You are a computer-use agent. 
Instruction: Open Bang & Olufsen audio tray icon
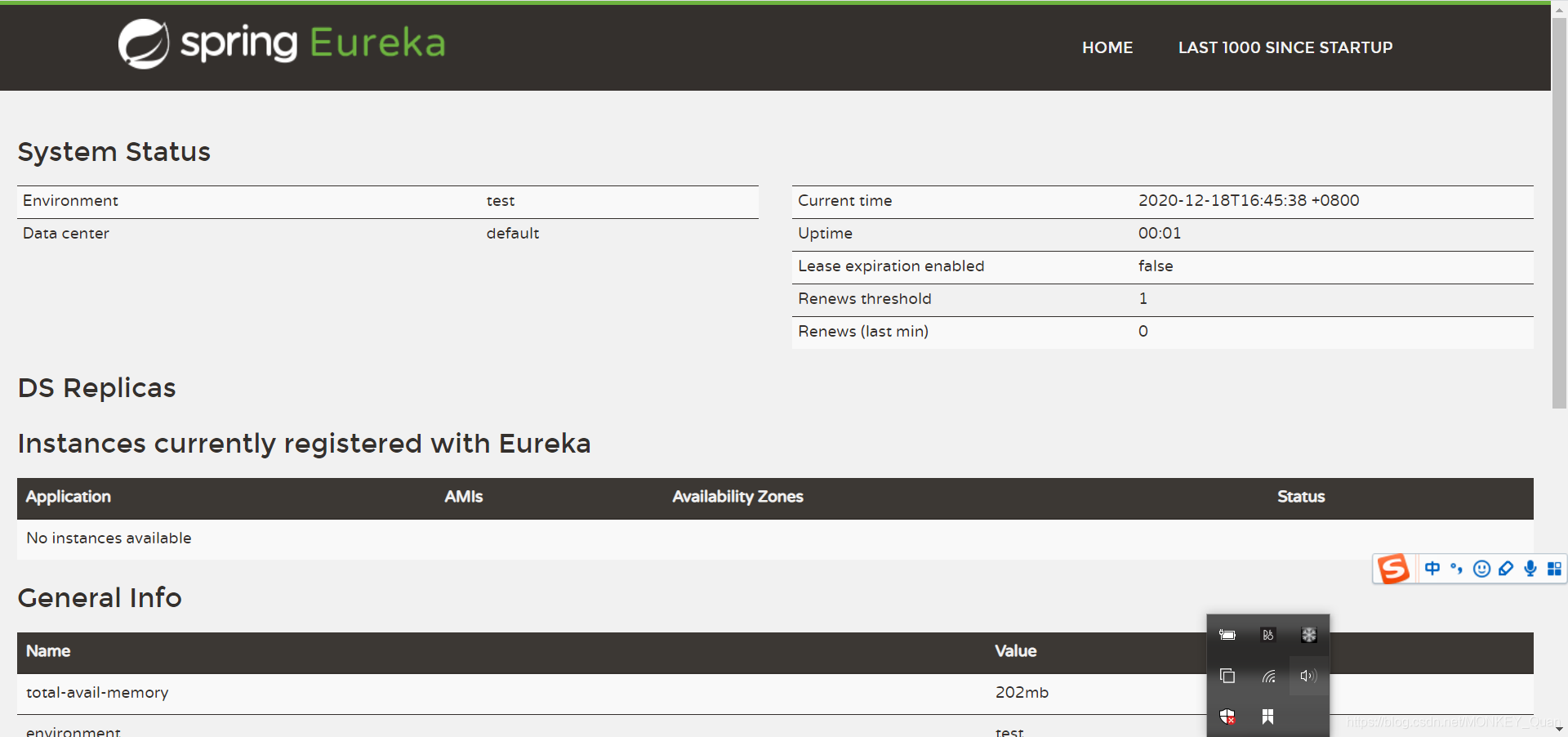pyautogui.click(x=1268, y=635)
